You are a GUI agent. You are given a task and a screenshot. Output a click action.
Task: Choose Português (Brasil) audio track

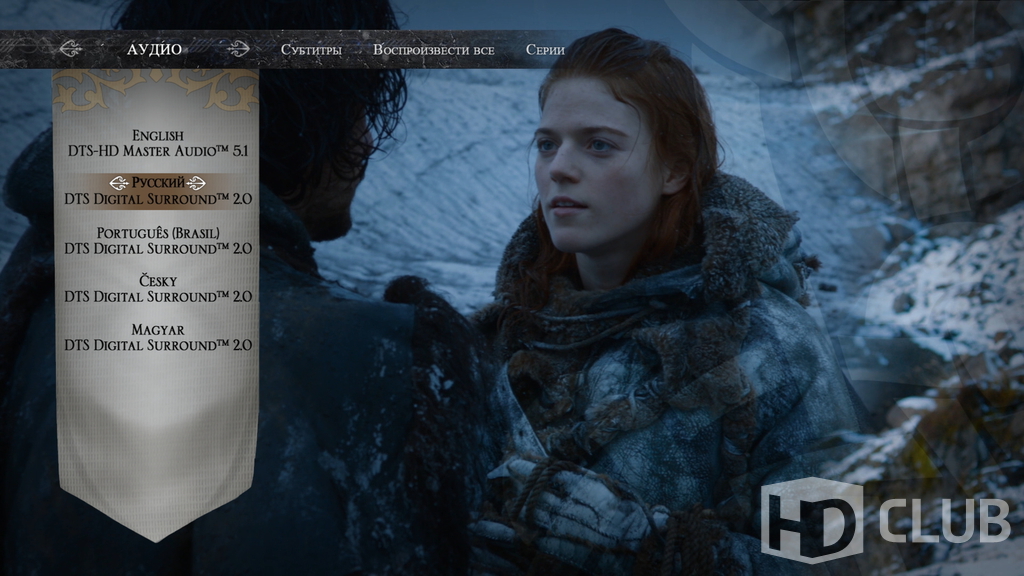click(158, 240)
